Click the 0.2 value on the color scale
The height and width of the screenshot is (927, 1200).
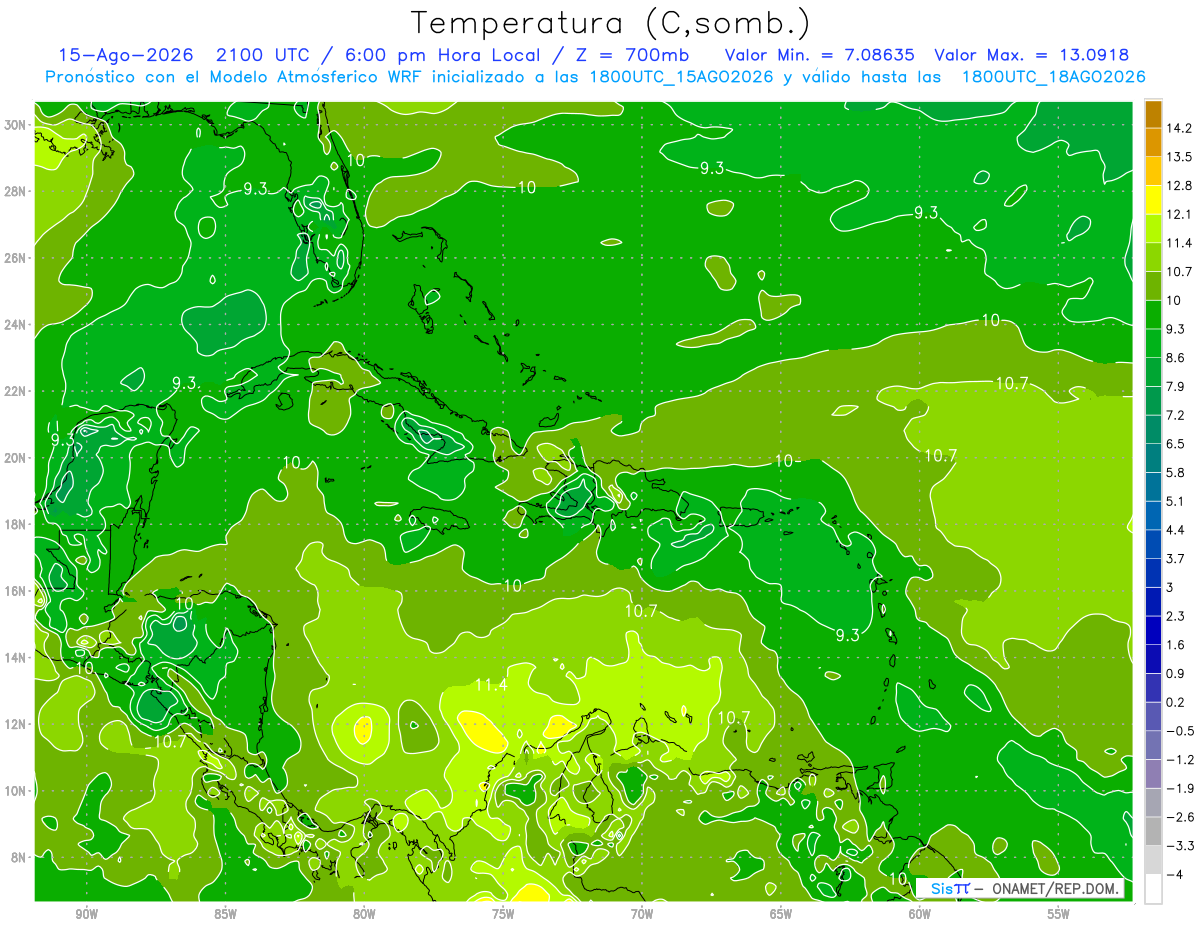[1176, 702]
